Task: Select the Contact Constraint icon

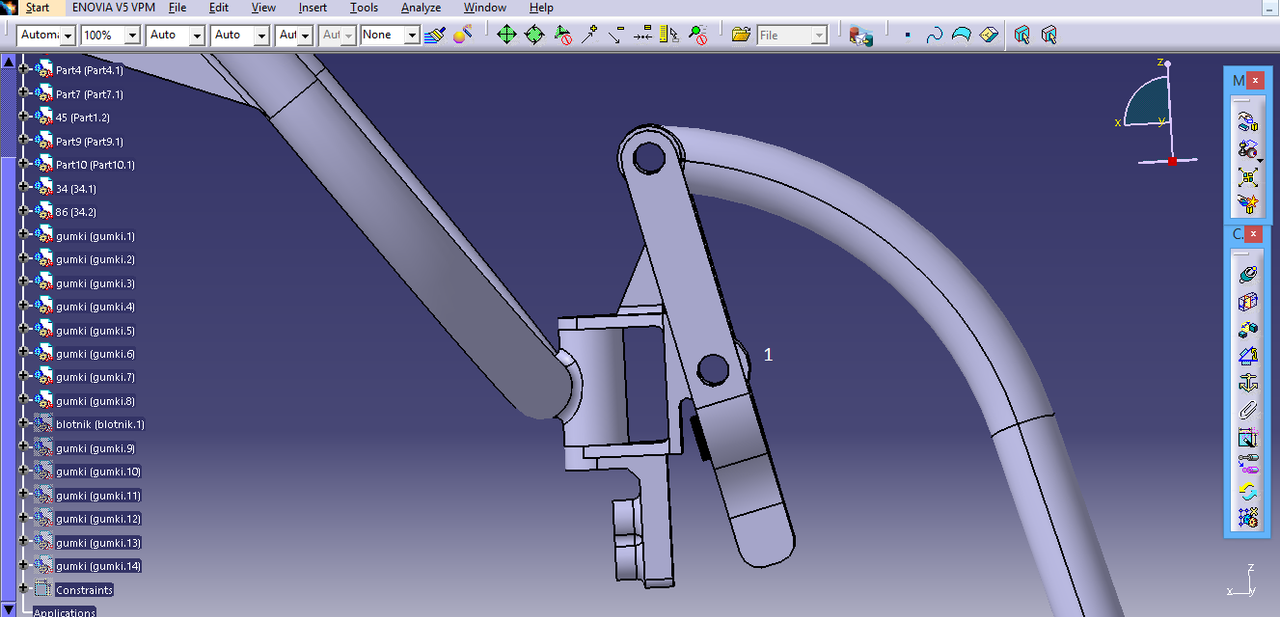Action: (1247, 301)
